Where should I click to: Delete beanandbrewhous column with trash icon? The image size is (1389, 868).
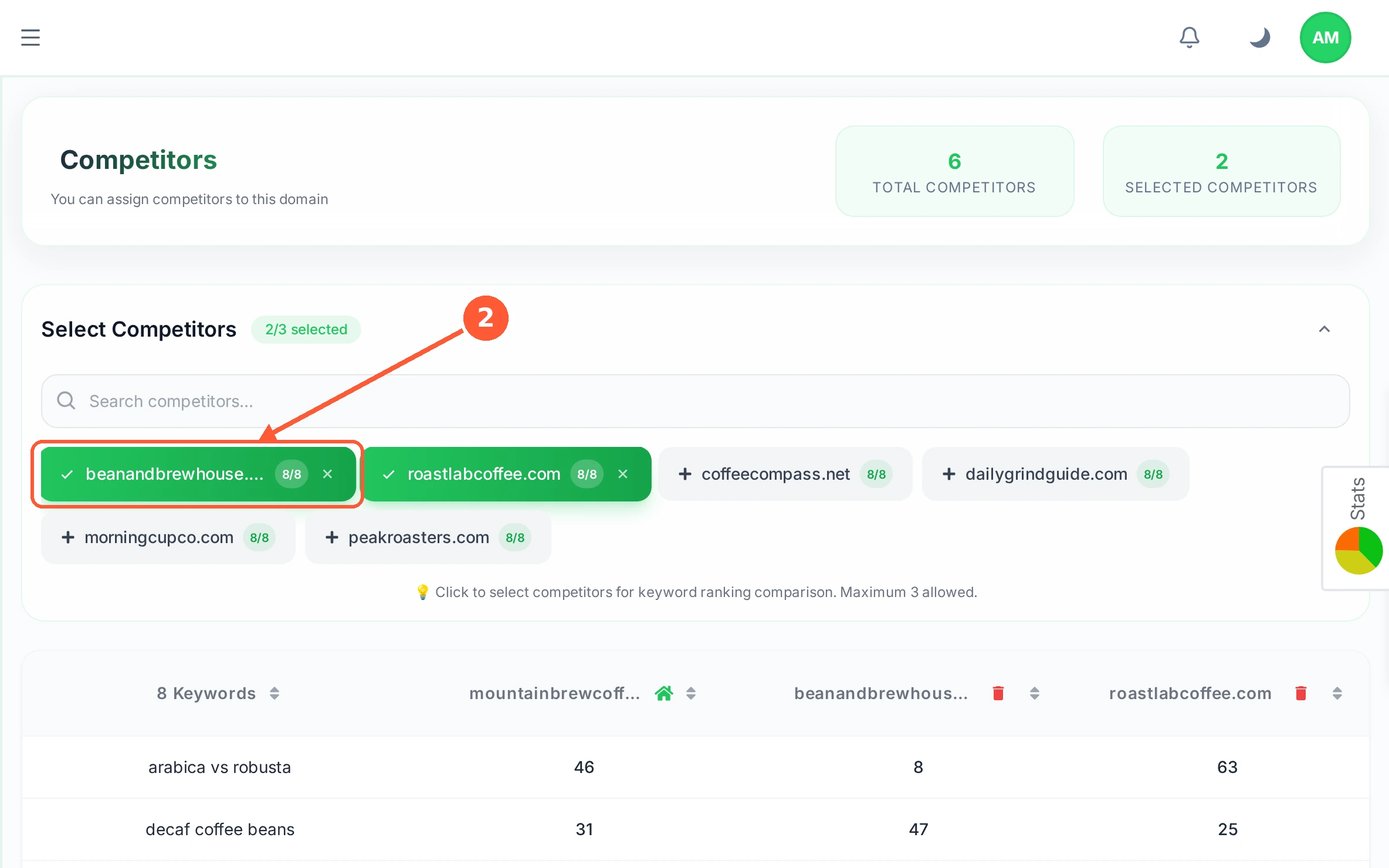(x=998, y=693)
